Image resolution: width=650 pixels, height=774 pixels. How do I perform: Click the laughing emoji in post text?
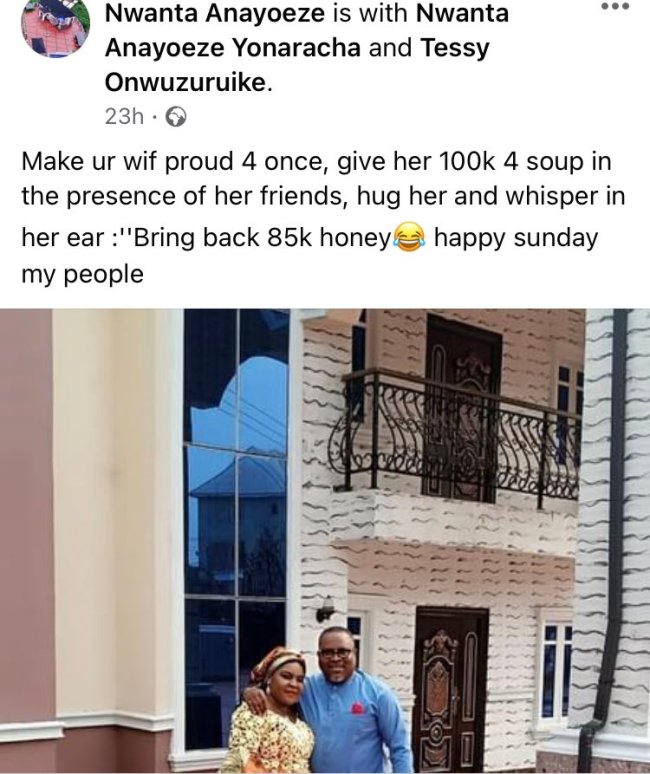click(409, 237)
